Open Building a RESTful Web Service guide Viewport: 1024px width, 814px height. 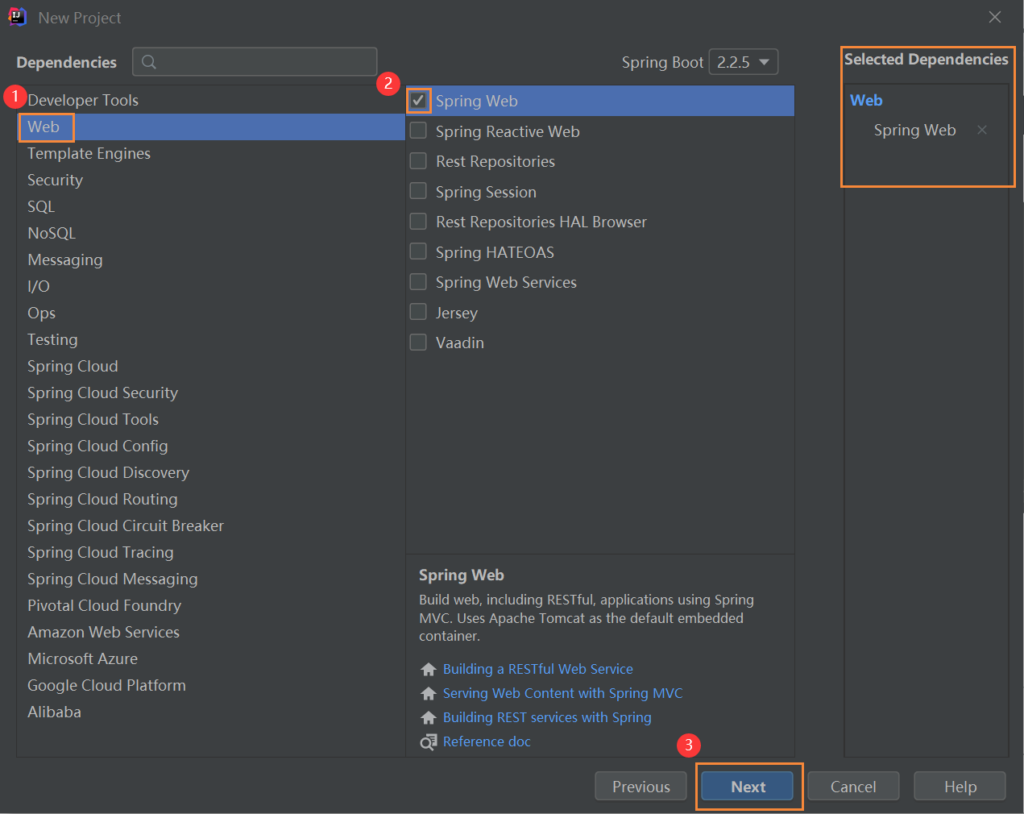pos(538,669)
